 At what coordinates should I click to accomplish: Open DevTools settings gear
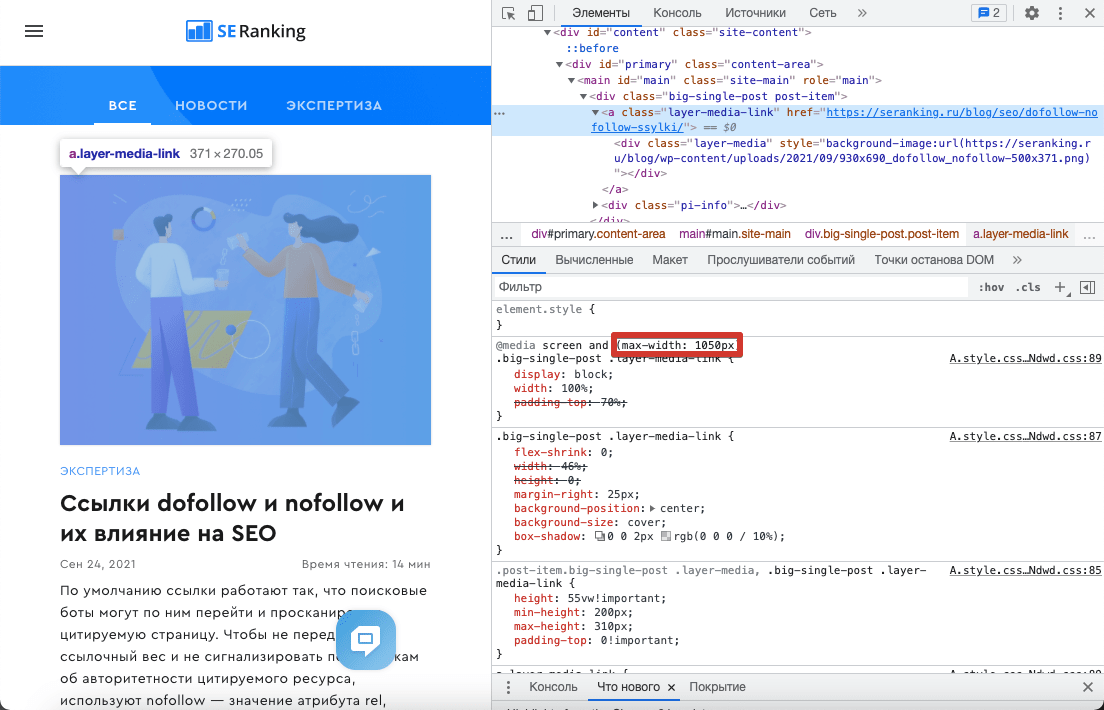pos(1032,13)
